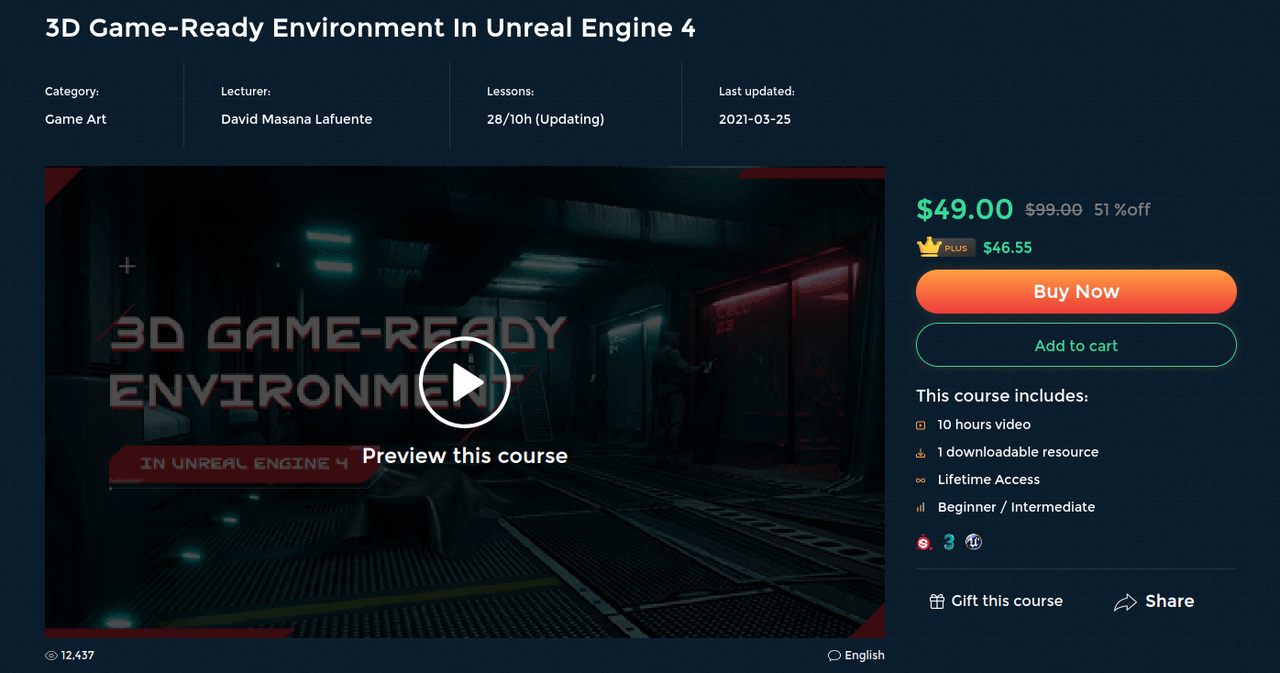Image resolution: width=1280 pixels, height=673 pixels.
Task: Click the 1 downloadable resource text
Action: 1018,452
